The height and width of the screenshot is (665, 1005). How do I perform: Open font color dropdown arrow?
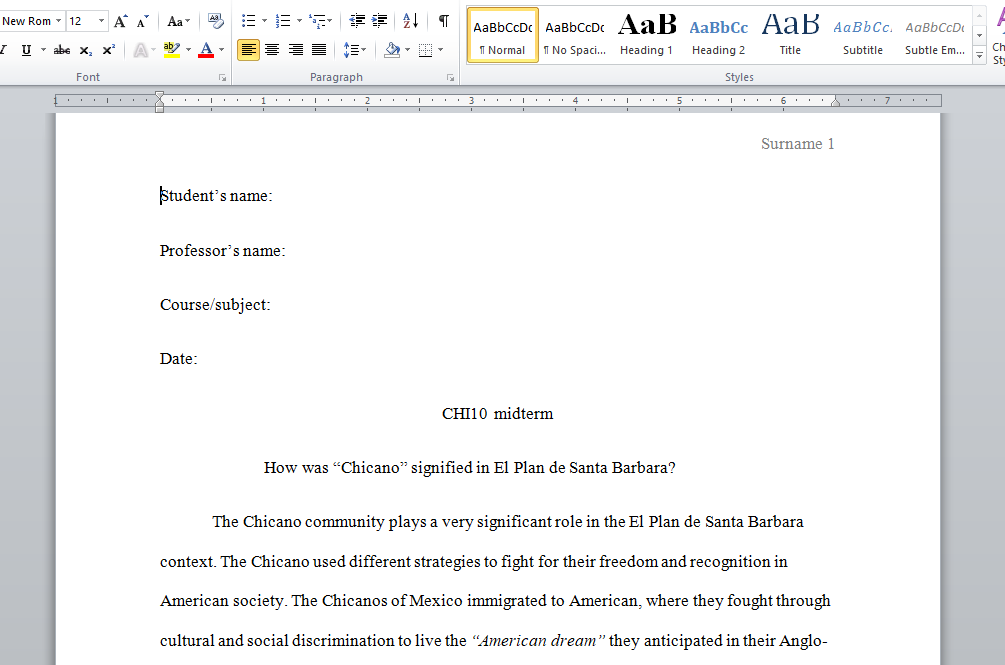(222, 50)
